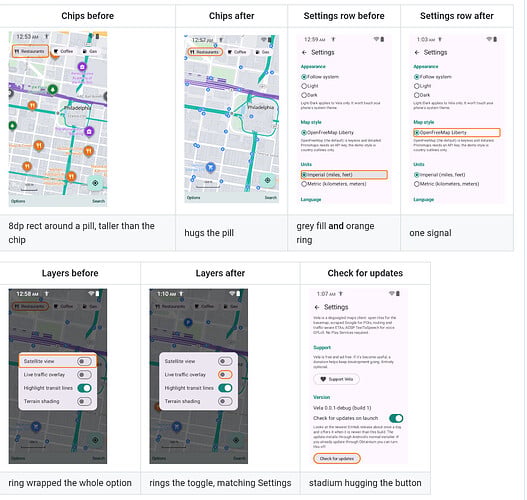The height and width of the screenshot is (500, 527).
Task: Click the Support Vela button
Action: [x=336, y=379]
